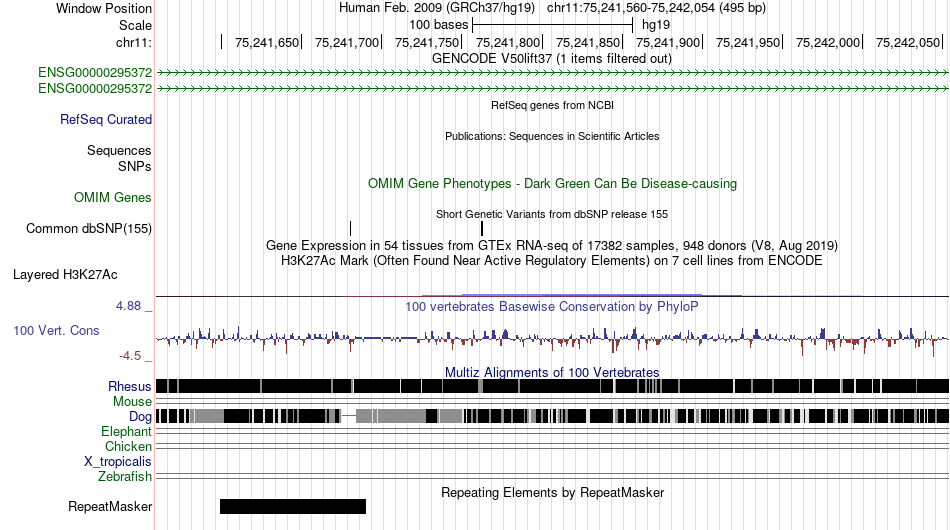The image size is (950, 530).
Task: Open 100 Vert. Cons track label
Action: coord(56,331)
